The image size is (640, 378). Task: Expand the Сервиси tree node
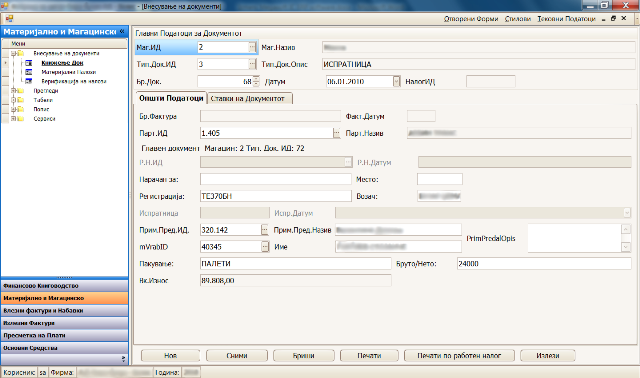pyautogui.click(x=13, y=119)
